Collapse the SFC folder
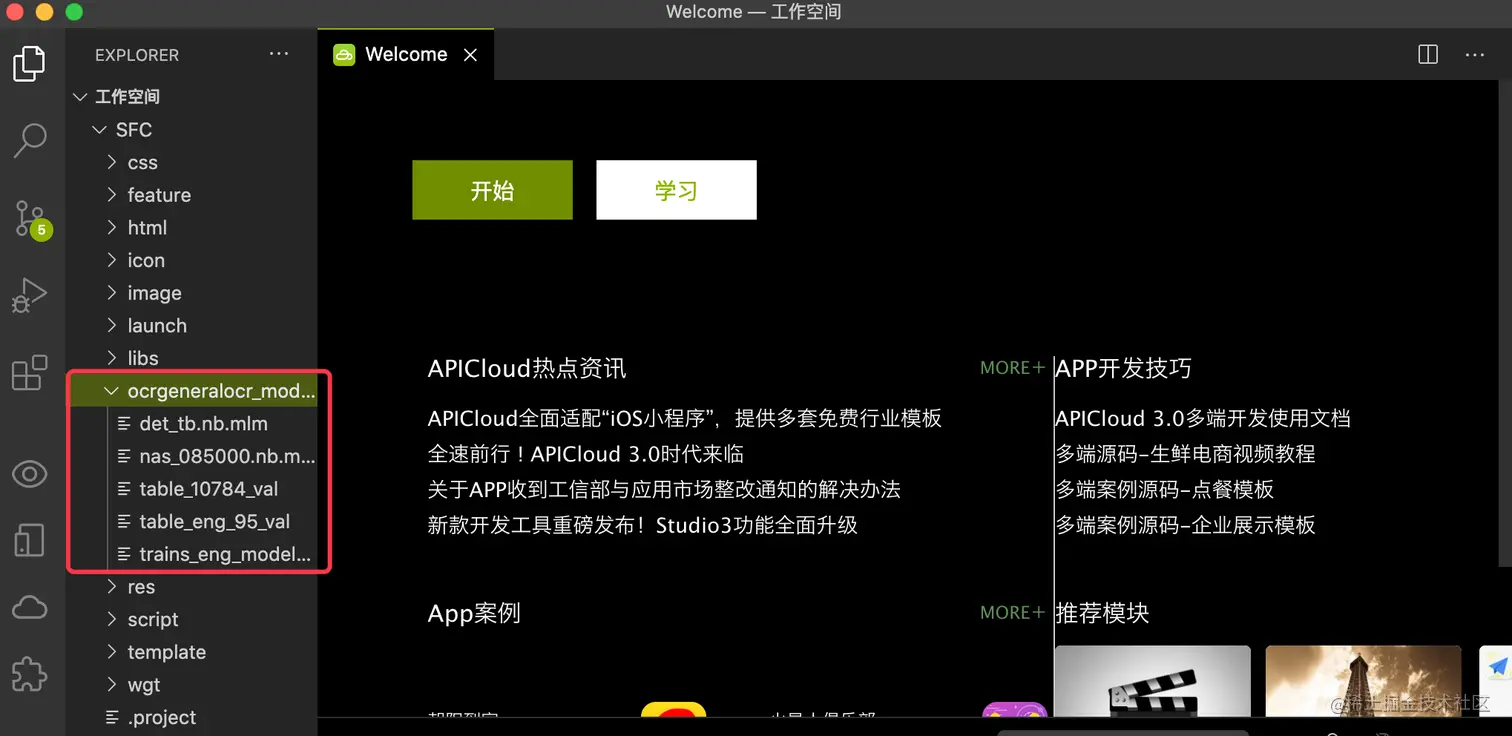 point(192,130)
